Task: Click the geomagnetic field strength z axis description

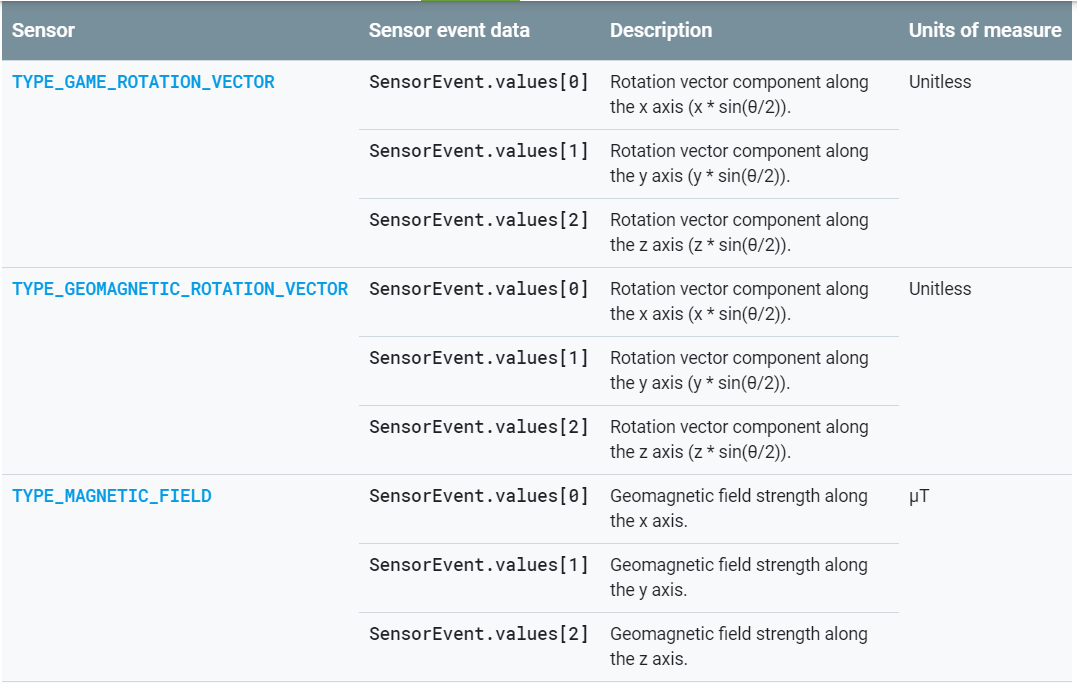Action: pyautogui.click(x=738, y=646)
